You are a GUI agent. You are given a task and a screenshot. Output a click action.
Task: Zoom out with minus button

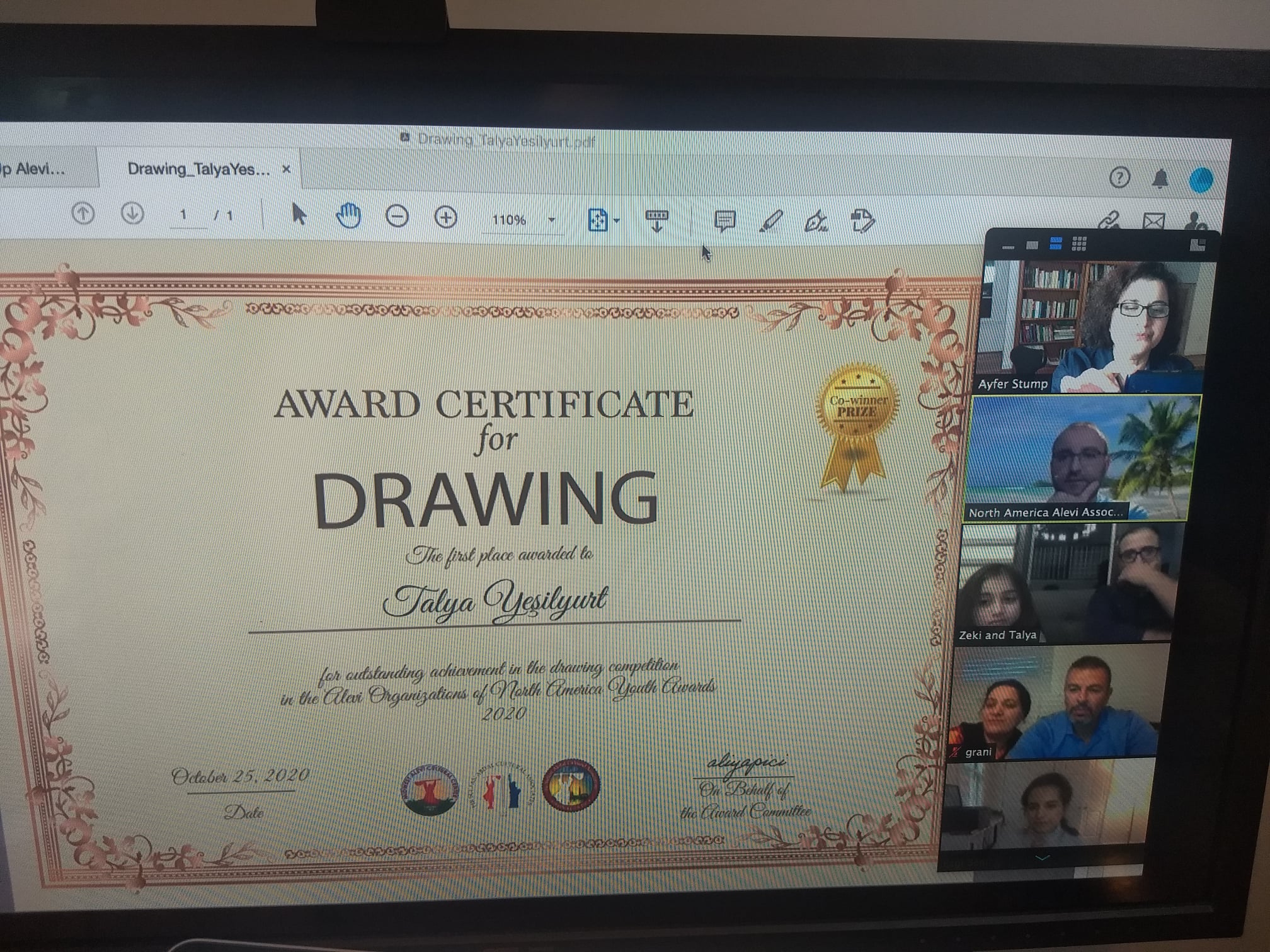click(397, 217)
